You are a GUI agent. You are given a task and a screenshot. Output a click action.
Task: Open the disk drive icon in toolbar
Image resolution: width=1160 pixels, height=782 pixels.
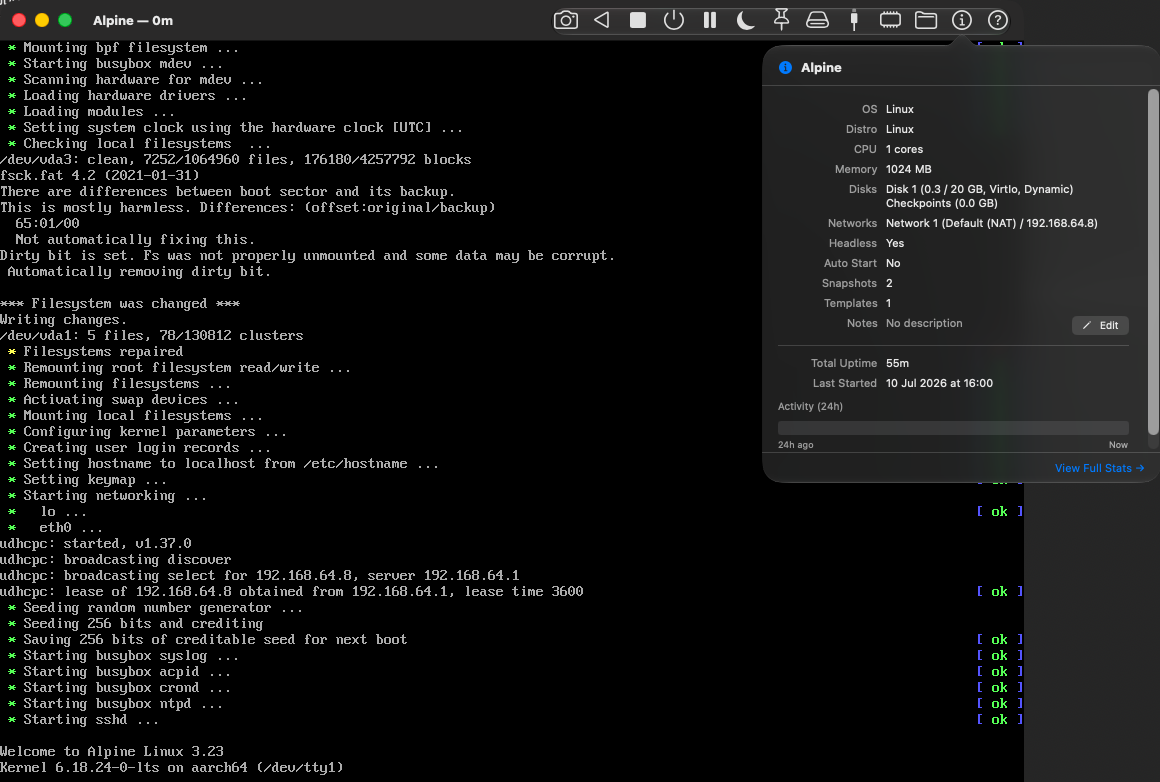point(817,20)
